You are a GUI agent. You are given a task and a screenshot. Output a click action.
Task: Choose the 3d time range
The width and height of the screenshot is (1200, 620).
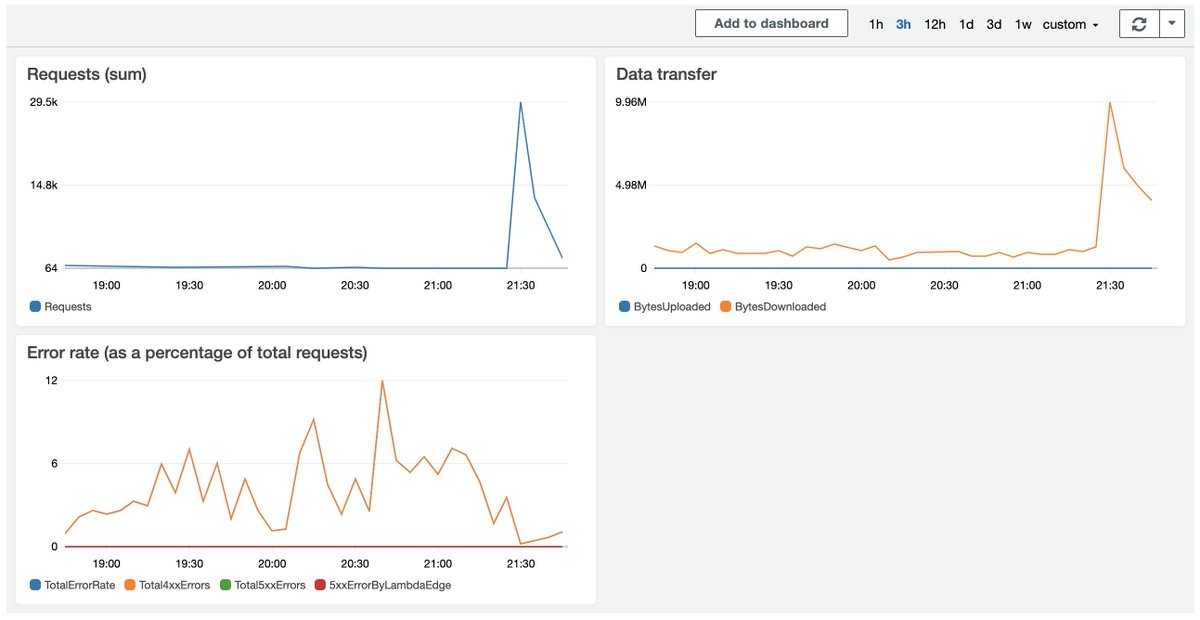click(994, 24)
